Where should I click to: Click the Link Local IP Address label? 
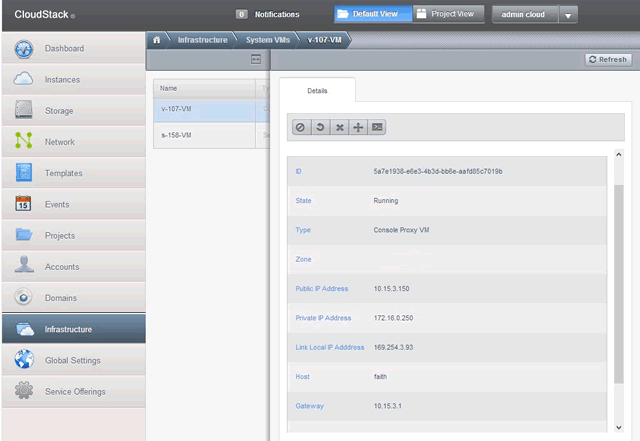[x=330, y=347]
